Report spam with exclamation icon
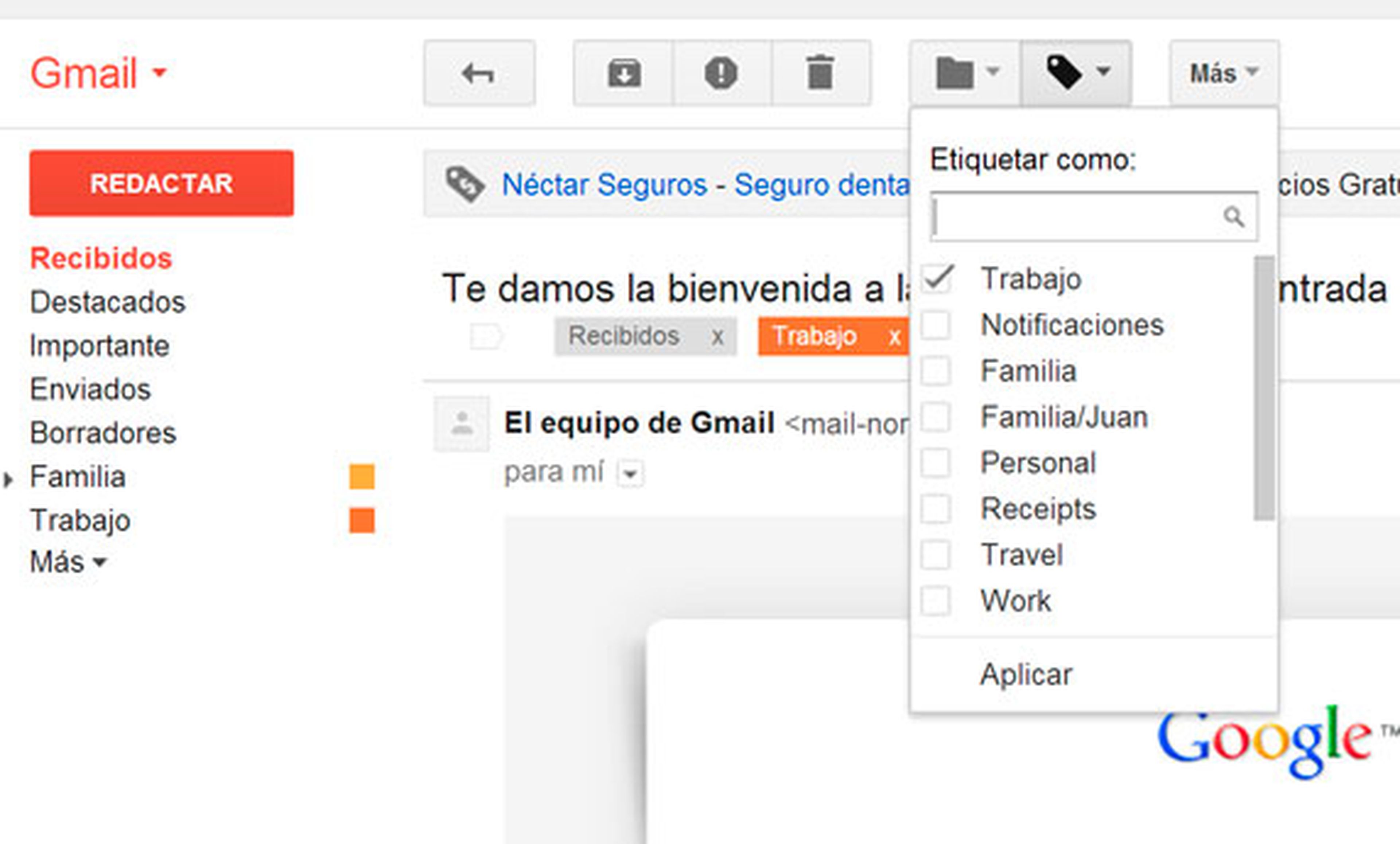The height and width of the screenshot is (844, 1400). (722, 73)
